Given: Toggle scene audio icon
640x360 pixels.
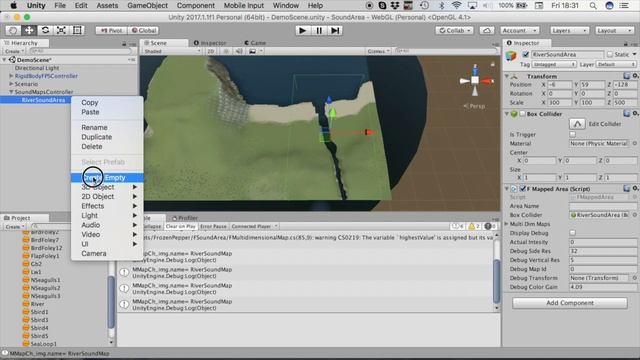Looking at the screenshot, I should click(x=239, y=51).
